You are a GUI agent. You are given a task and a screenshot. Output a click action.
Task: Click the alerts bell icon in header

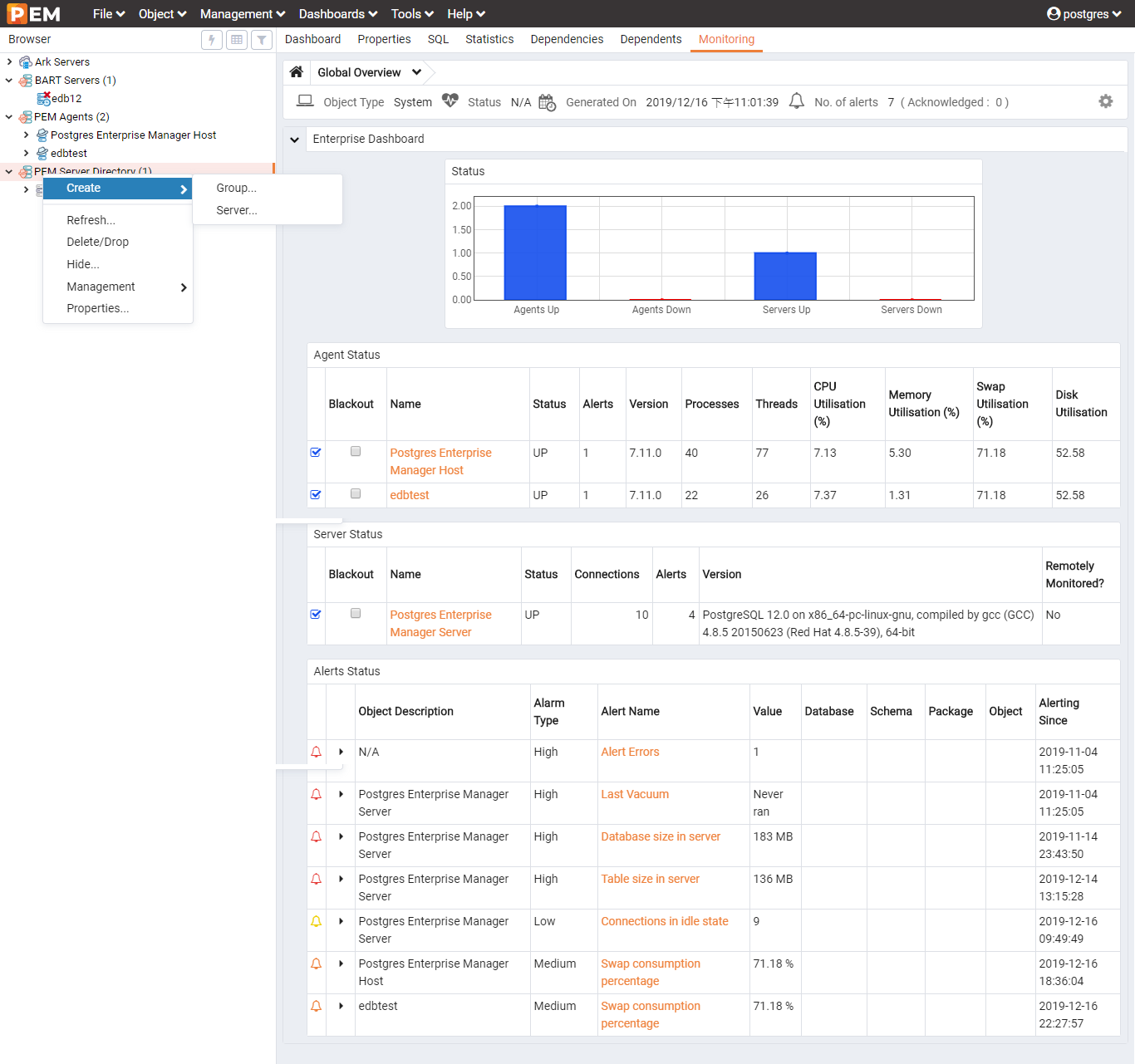pos(796,101)
